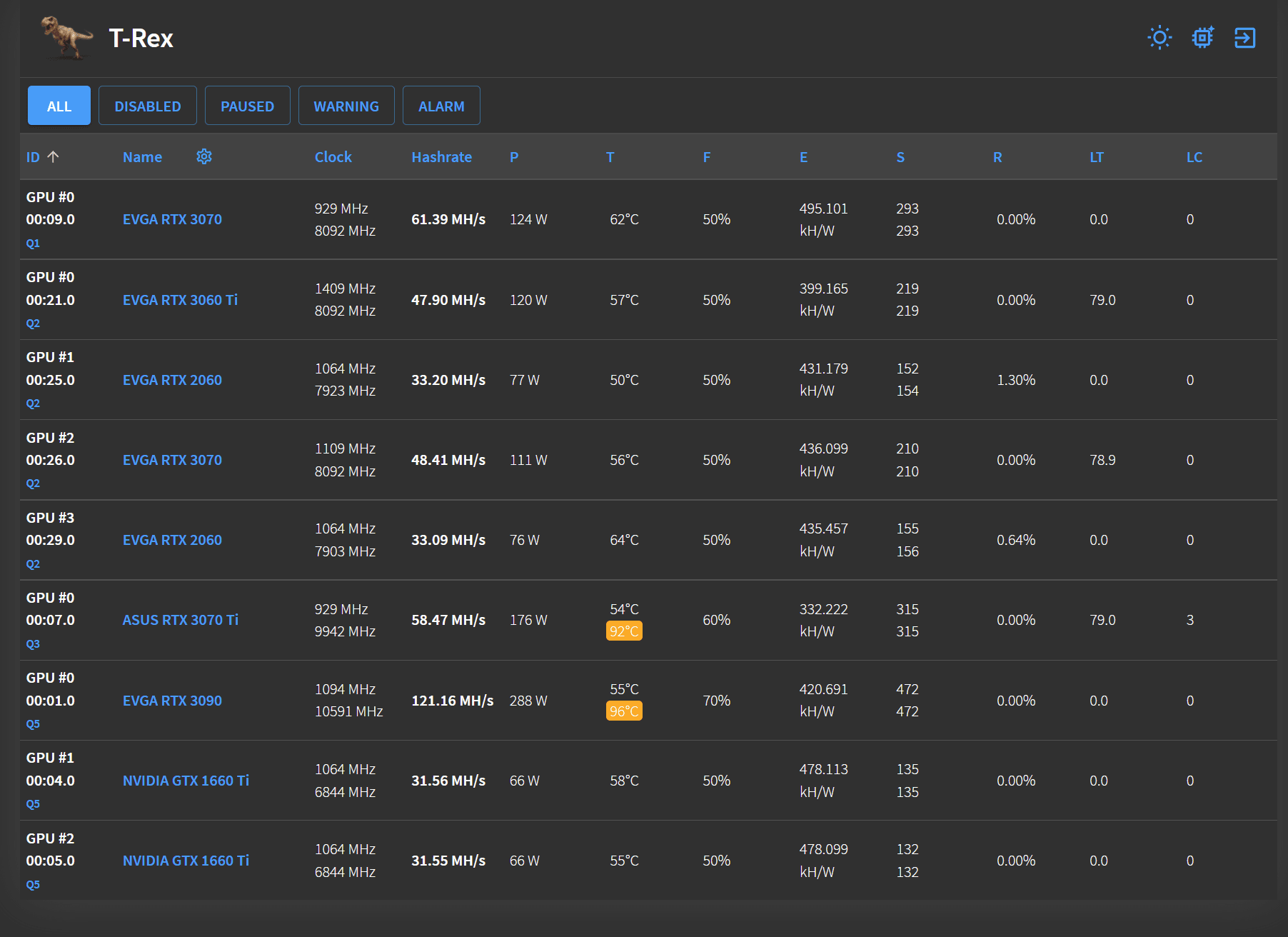The height and width of the screenshot is (937, 1288).
Task: Click the logout exit icon
Action: [x=1245, y=38]
